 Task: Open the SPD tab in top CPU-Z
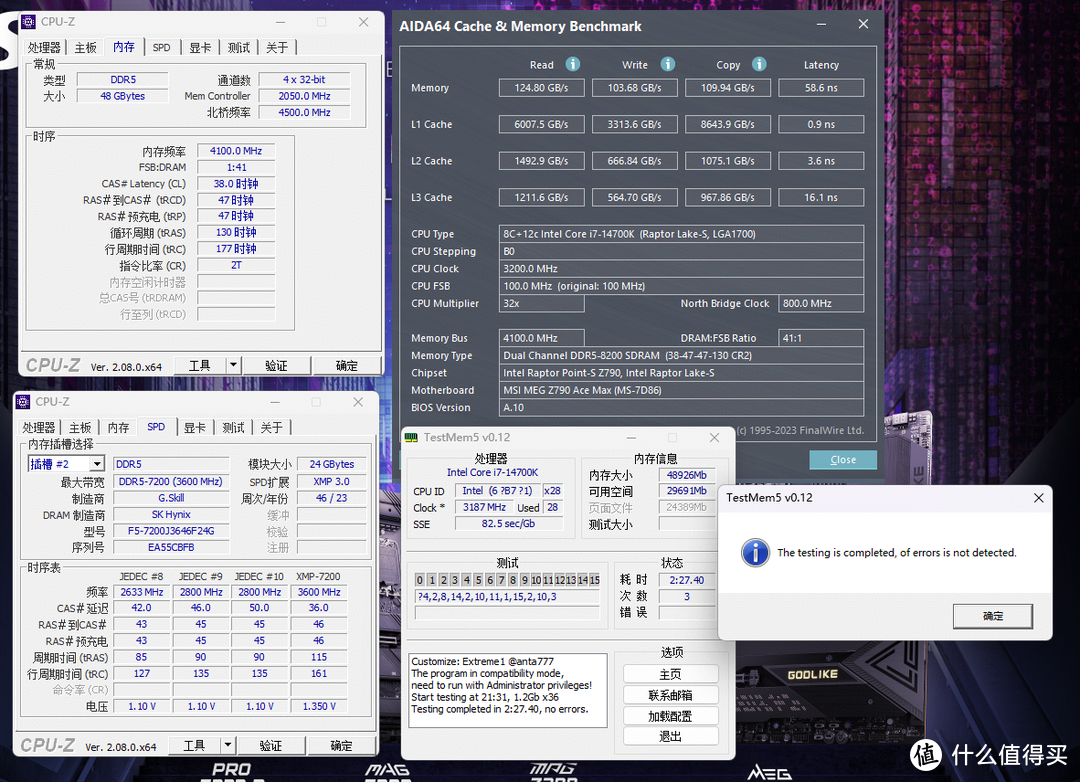pos(161,48)
